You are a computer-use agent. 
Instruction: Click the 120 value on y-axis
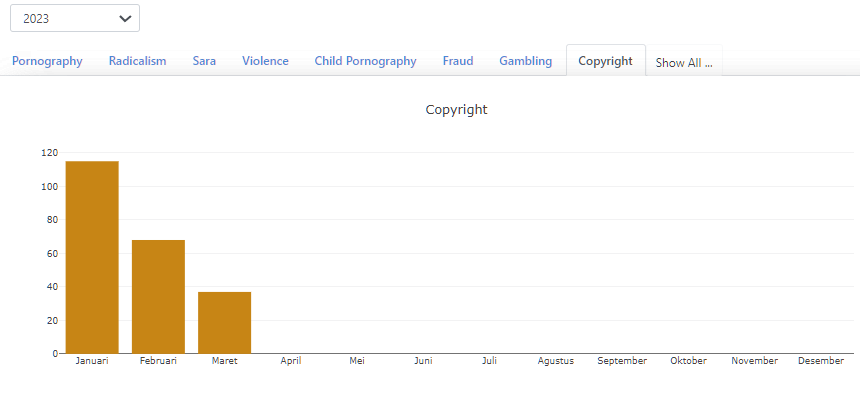coord(49,153)
